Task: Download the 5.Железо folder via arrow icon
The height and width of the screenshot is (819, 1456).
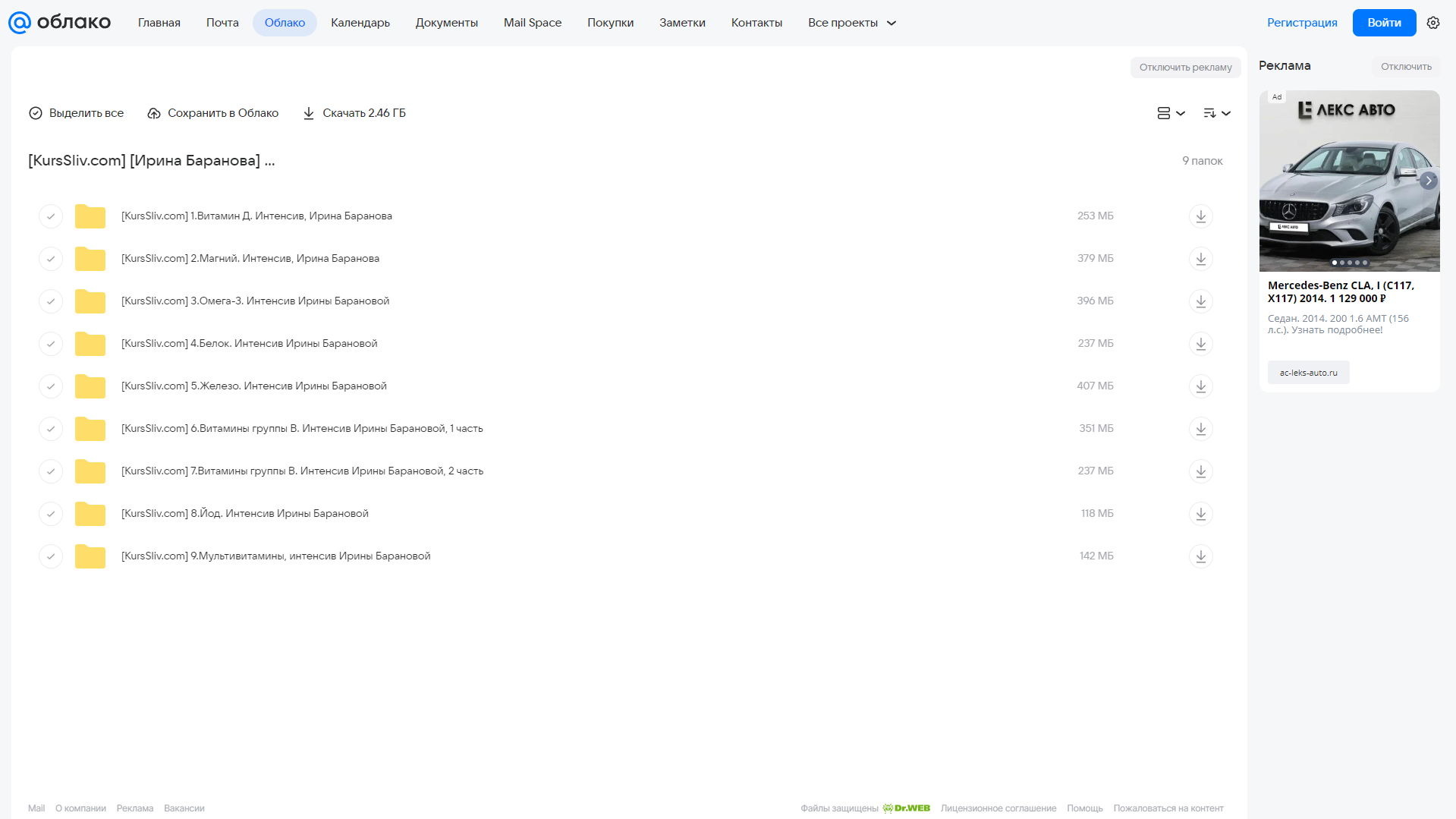Action: [1200, 386]
